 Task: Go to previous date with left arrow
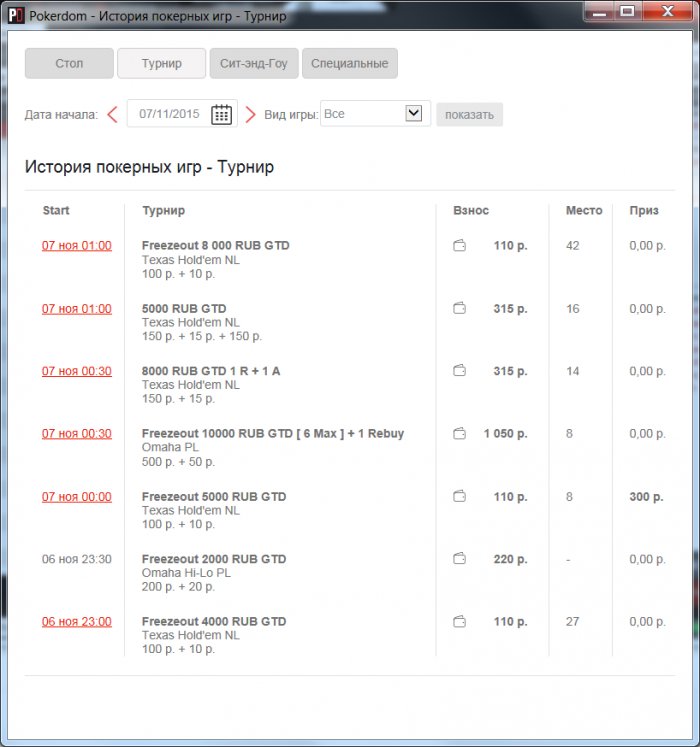[112, 114]
